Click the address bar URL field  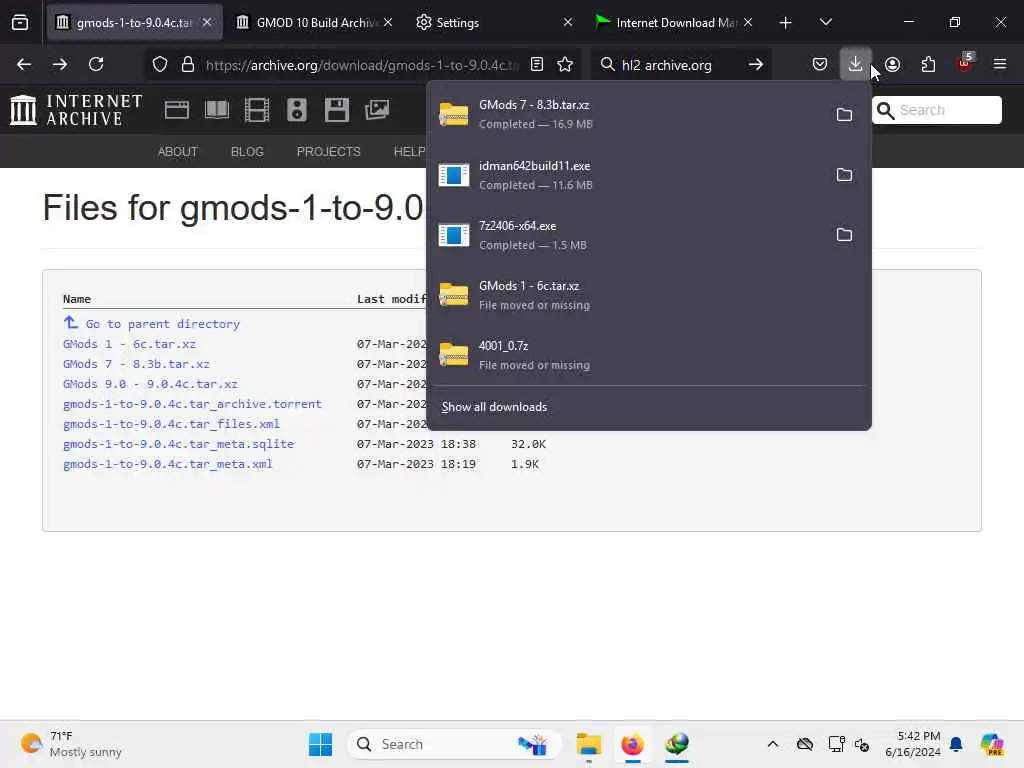362,65
